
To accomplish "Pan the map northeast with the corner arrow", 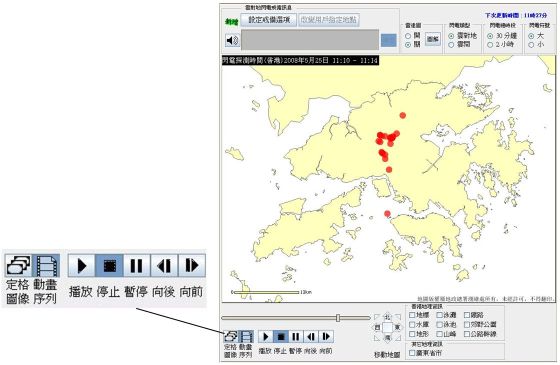I will [x=397, y=317].
